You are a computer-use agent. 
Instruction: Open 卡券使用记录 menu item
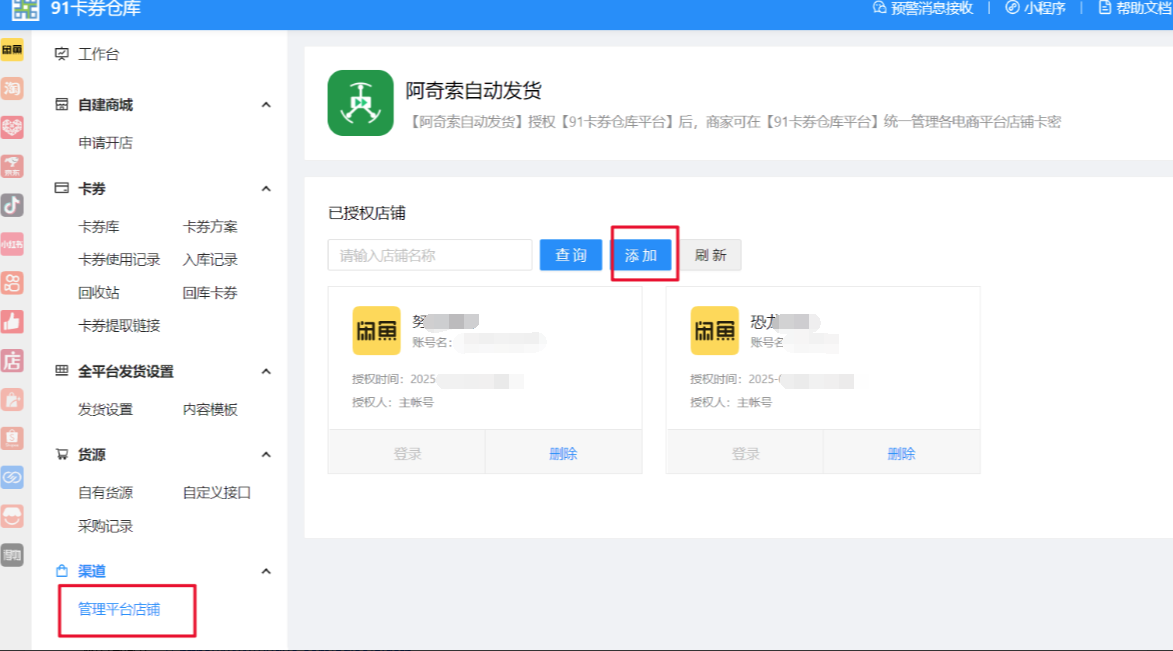[x=119, y=260]
